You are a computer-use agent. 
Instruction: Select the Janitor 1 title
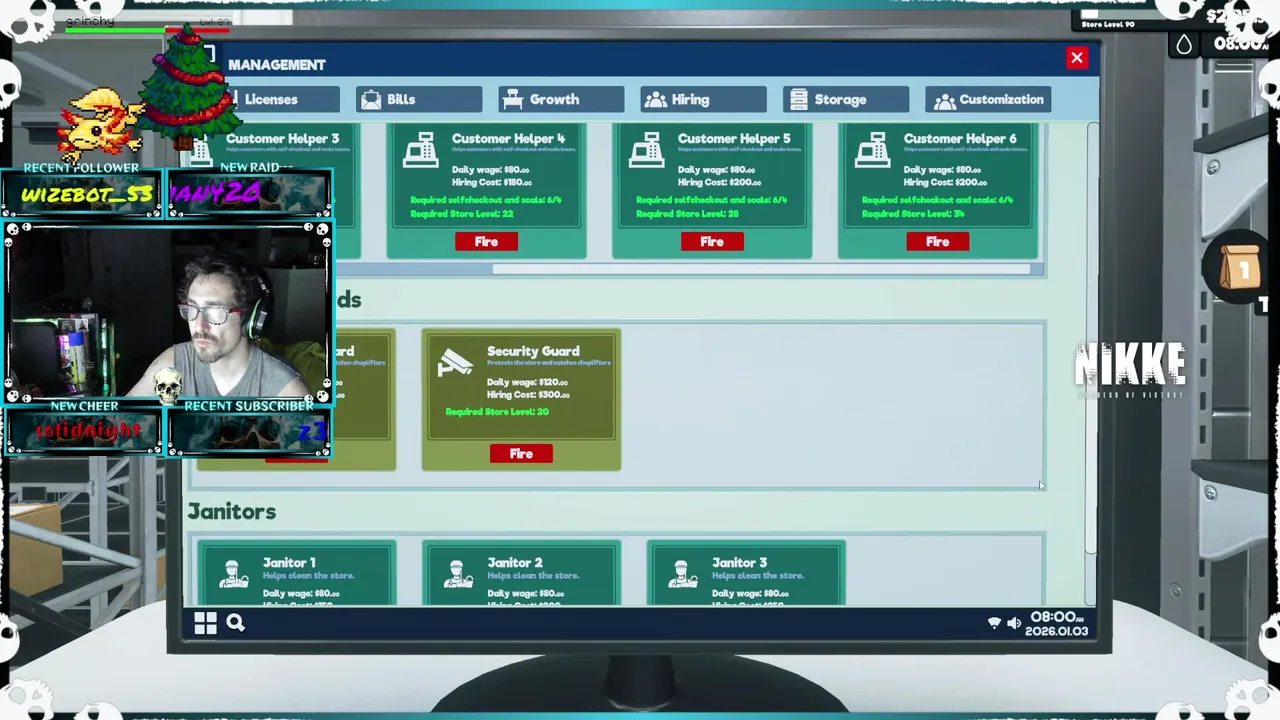pos(289,563)
